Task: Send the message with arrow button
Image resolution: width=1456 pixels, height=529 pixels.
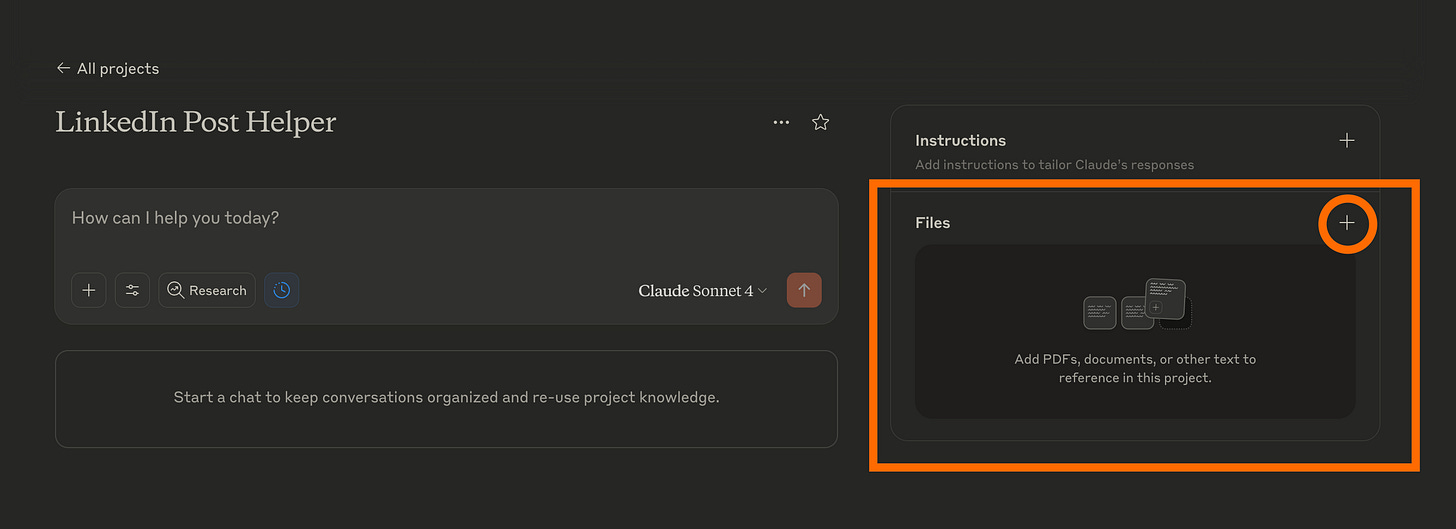Action: [804, 290]
